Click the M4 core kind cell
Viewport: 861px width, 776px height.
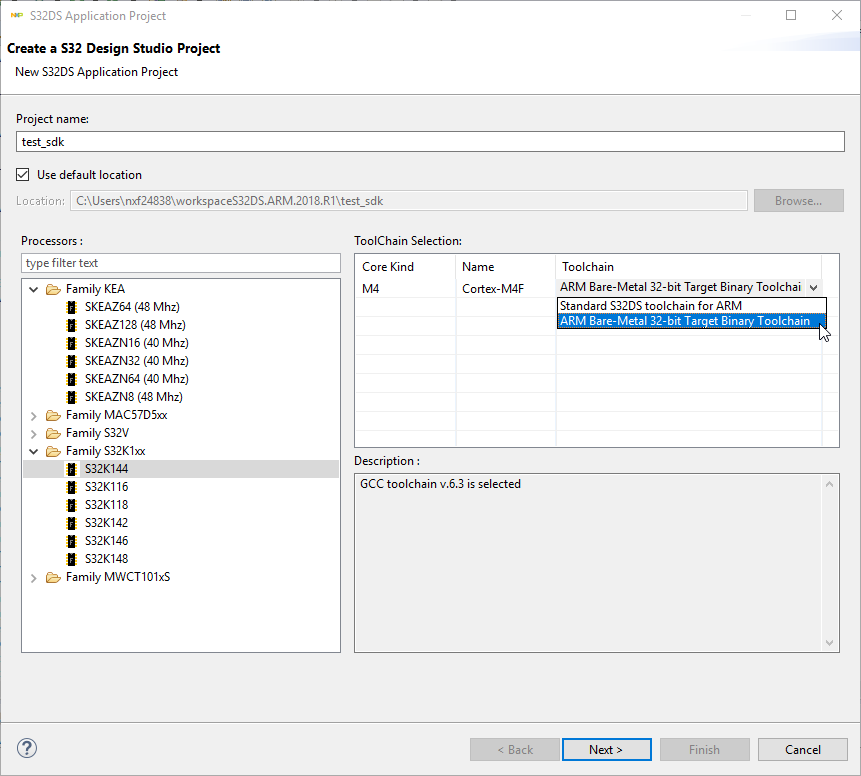pos(405,288)
